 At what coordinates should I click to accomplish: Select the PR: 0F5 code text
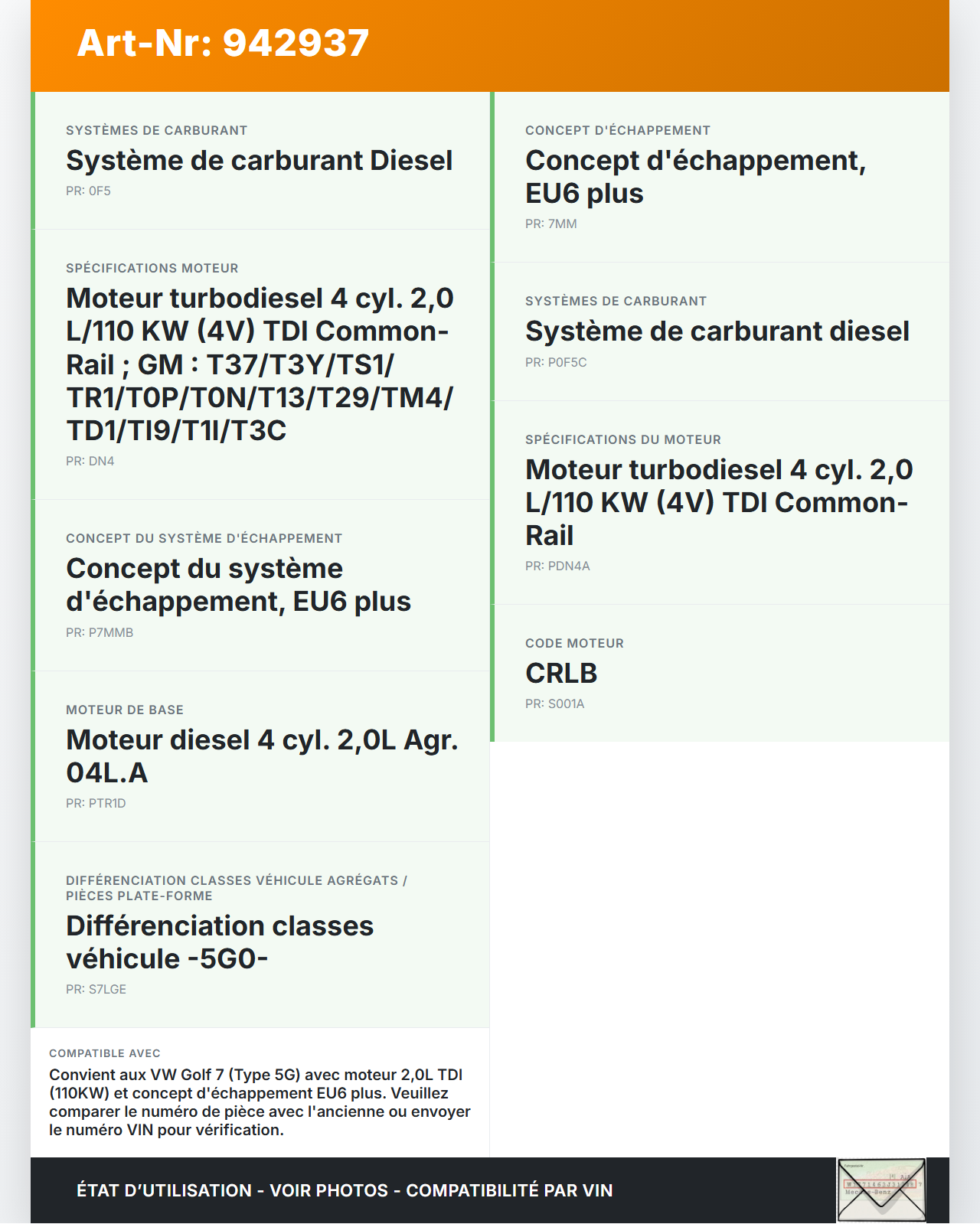pos(88,191)
